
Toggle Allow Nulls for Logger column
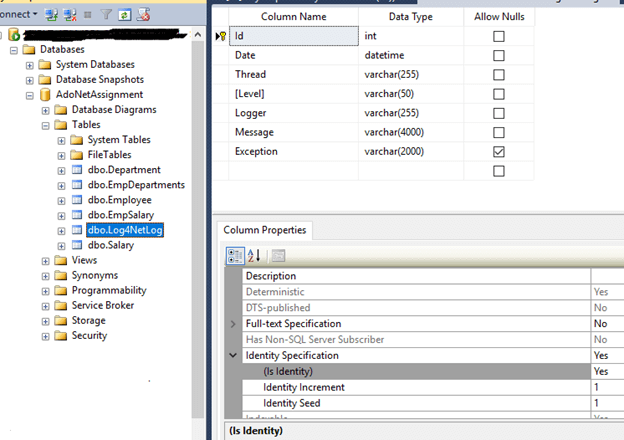499,113
